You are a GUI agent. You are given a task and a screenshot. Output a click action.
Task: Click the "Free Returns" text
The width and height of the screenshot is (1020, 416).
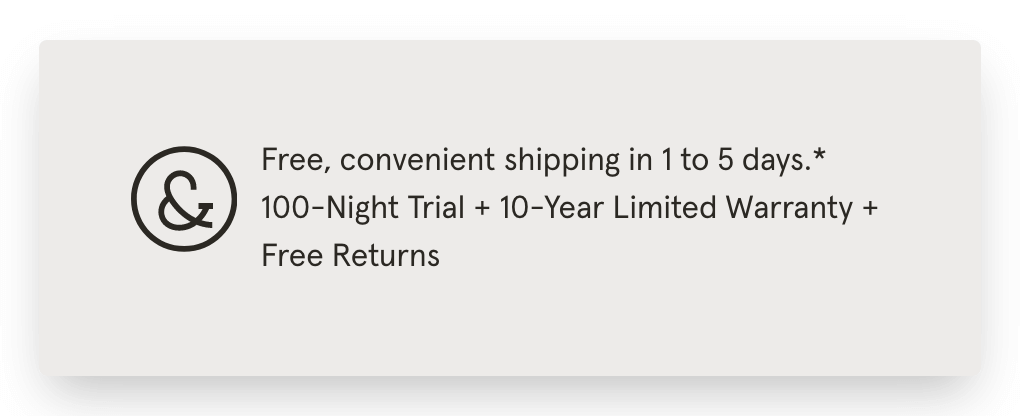click(x=351, y=255)
